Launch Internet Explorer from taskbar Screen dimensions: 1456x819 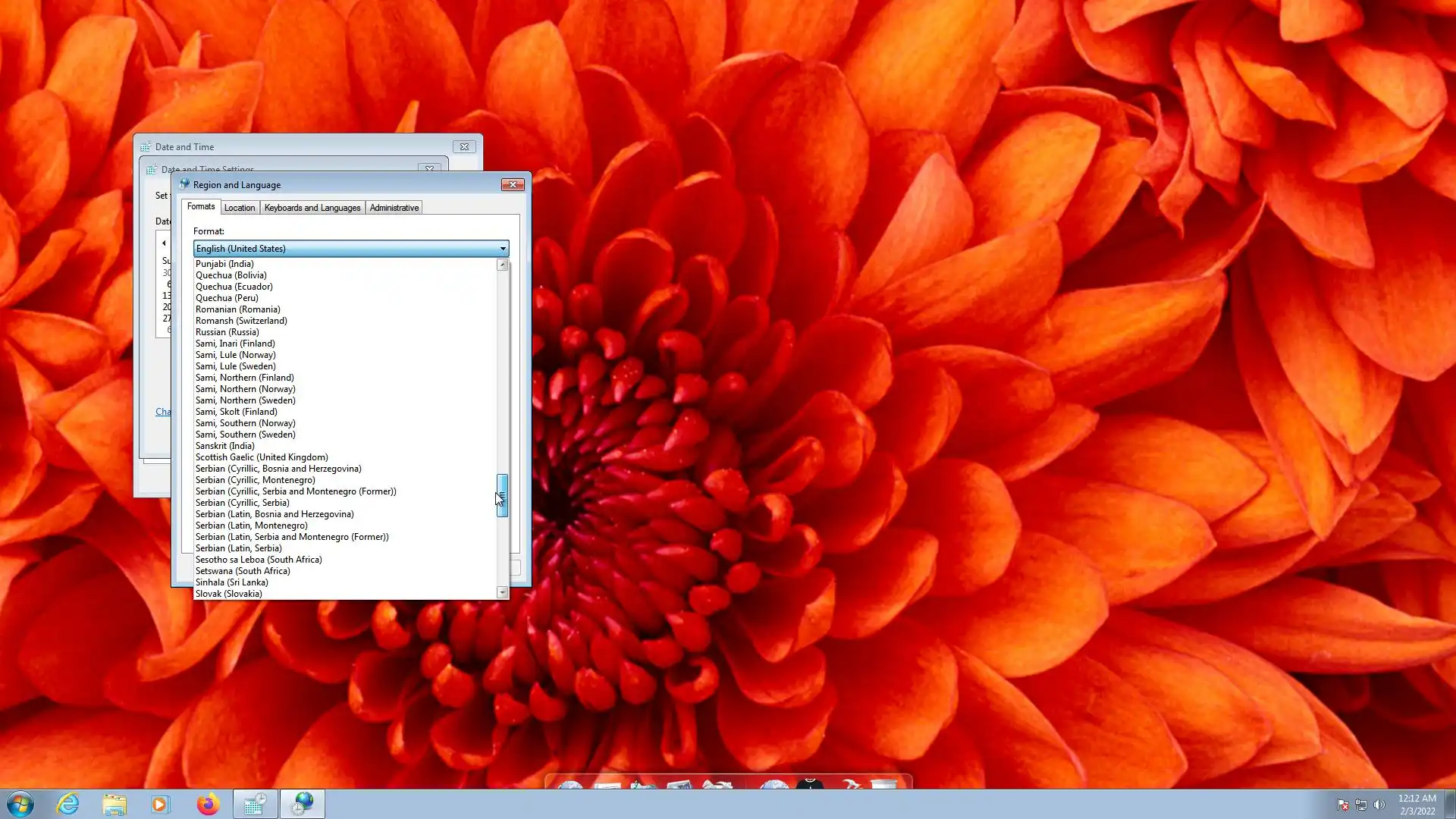pyautogui.click(x=68, y=804)
